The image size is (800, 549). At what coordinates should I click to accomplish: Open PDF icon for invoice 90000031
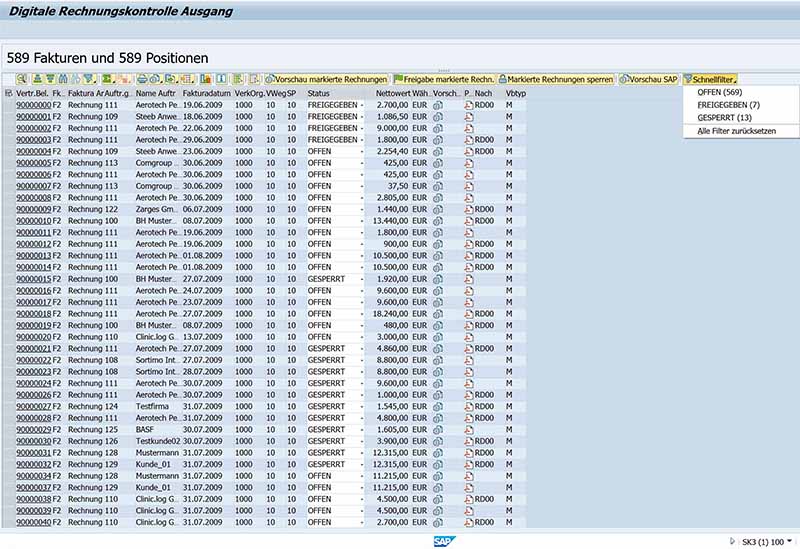tap(468, 453)
